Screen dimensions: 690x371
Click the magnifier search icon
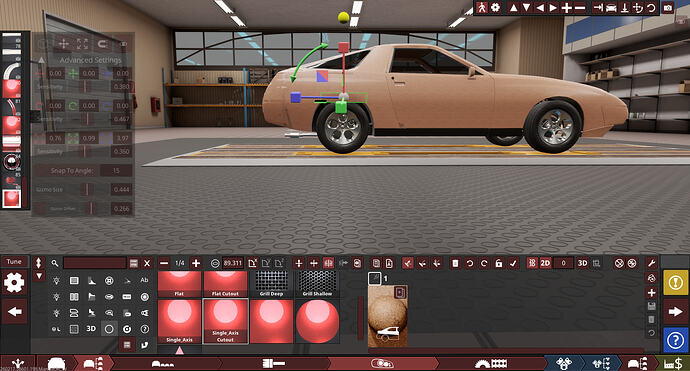pyautogui.click(x=55, y=263)
